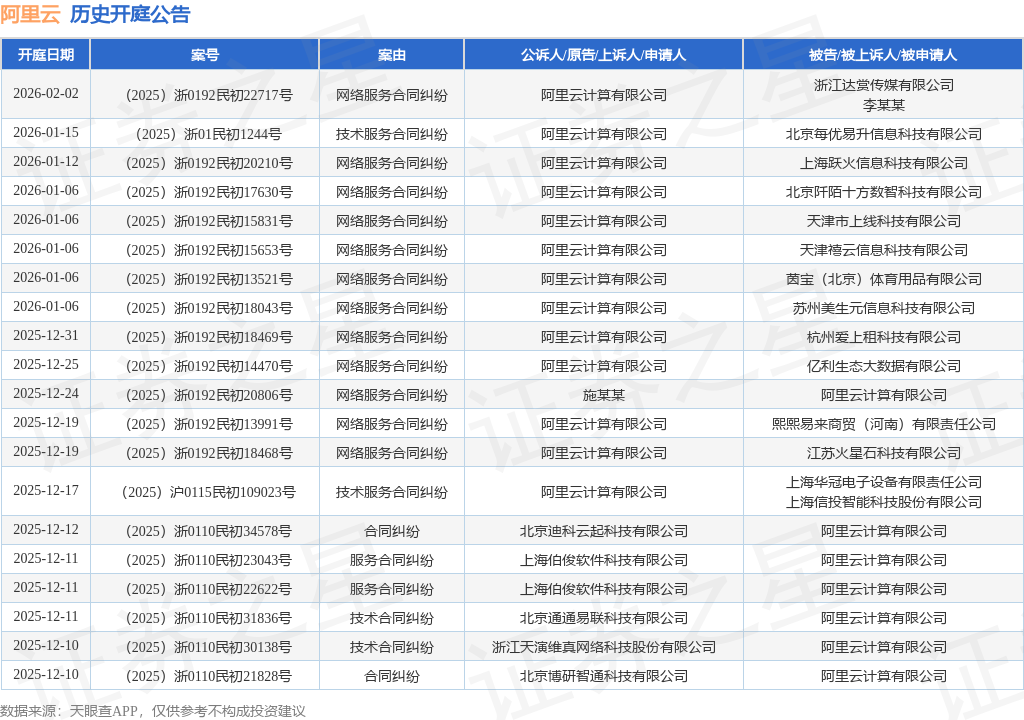Click defendant 浙江达赏传媒有限公司
Image resolution: width=1024 pixels, height=720 pixels.
[884, 85]
